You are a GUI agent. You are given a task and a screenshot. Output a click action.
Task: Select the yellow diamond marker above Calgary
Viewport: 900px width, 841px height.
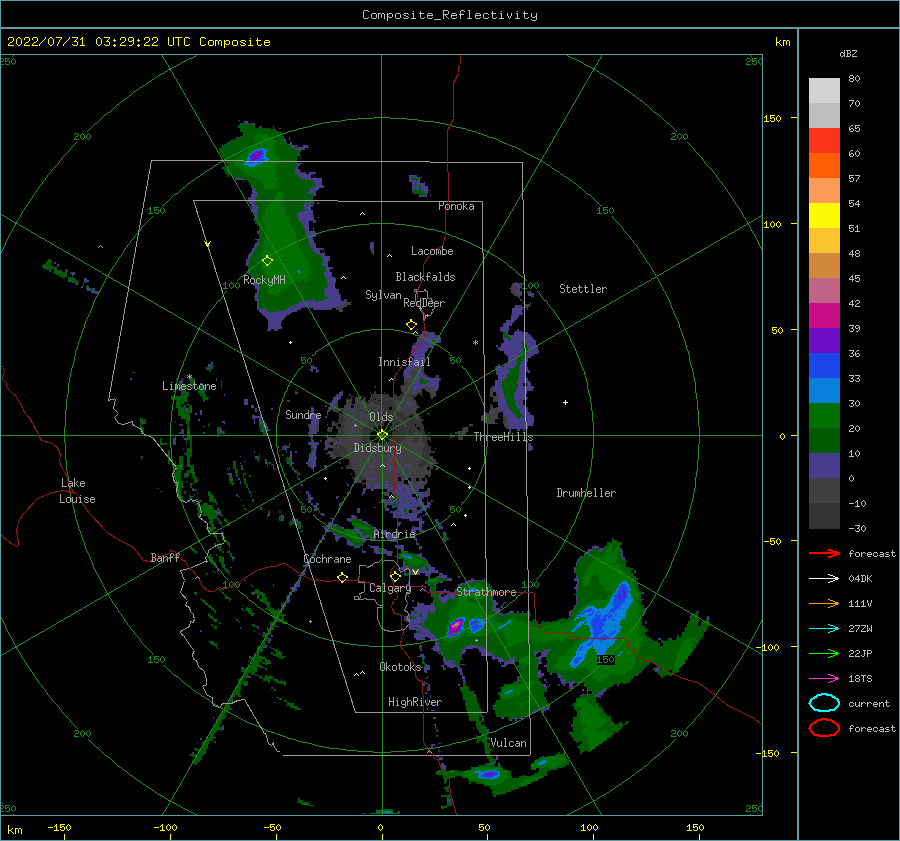pyautogui.click(x=395, y=576)
